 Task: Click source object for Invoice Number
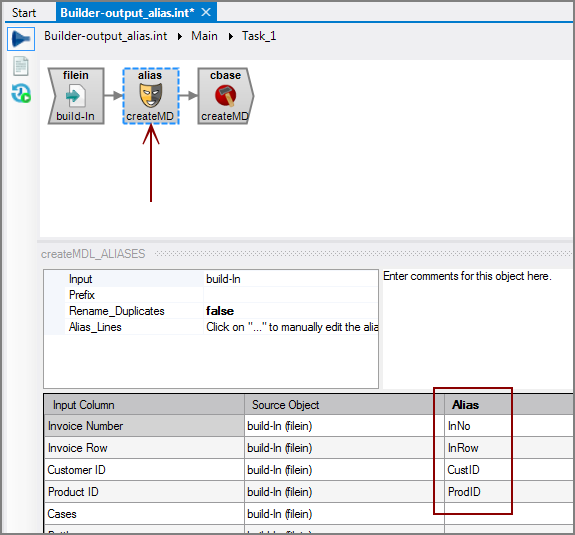point(344,426)
